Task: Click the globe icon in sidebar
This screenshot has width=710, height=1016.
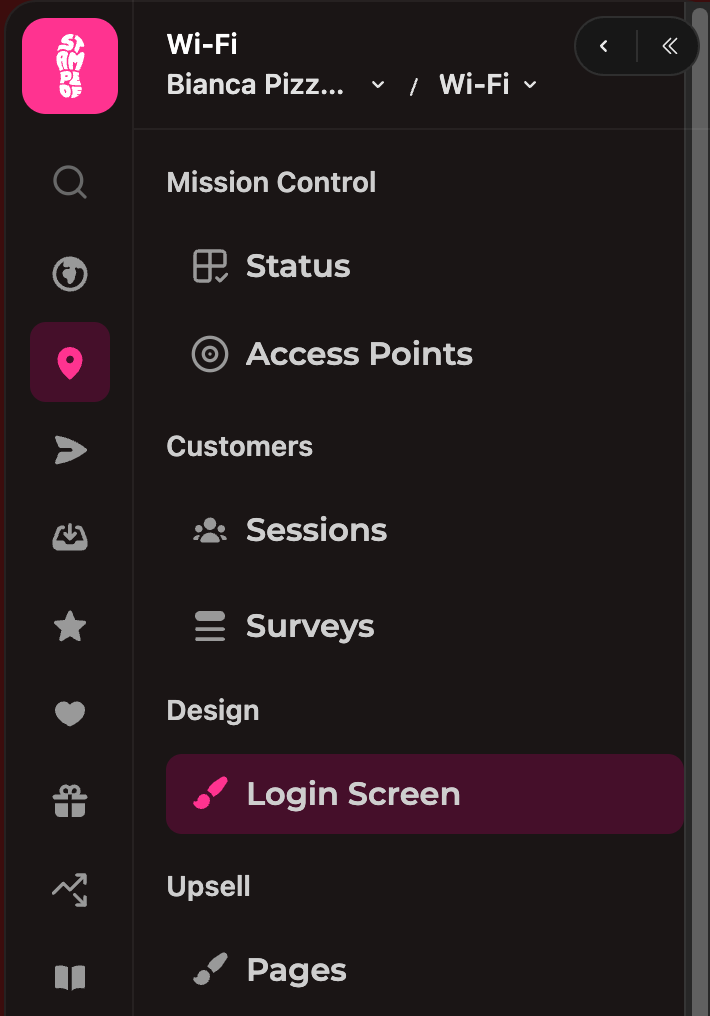Action: (x=70, y=273)
